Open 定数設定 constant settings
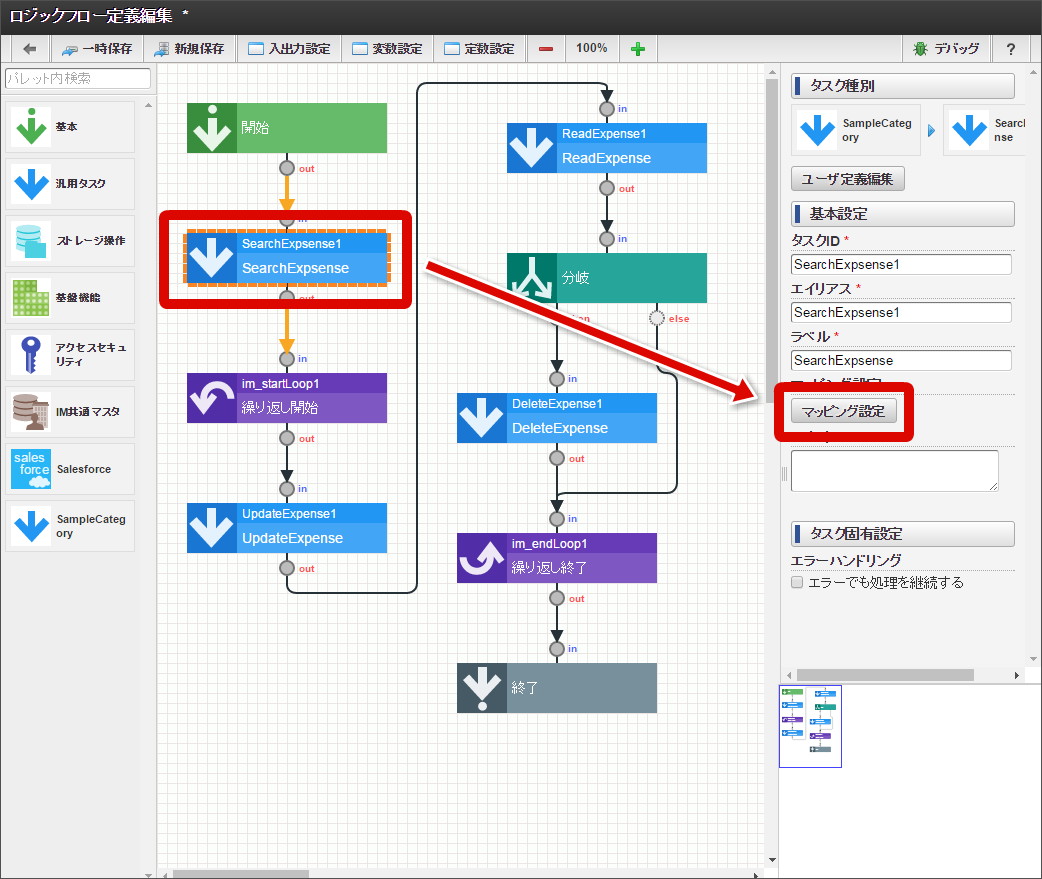 click(479, 49)
